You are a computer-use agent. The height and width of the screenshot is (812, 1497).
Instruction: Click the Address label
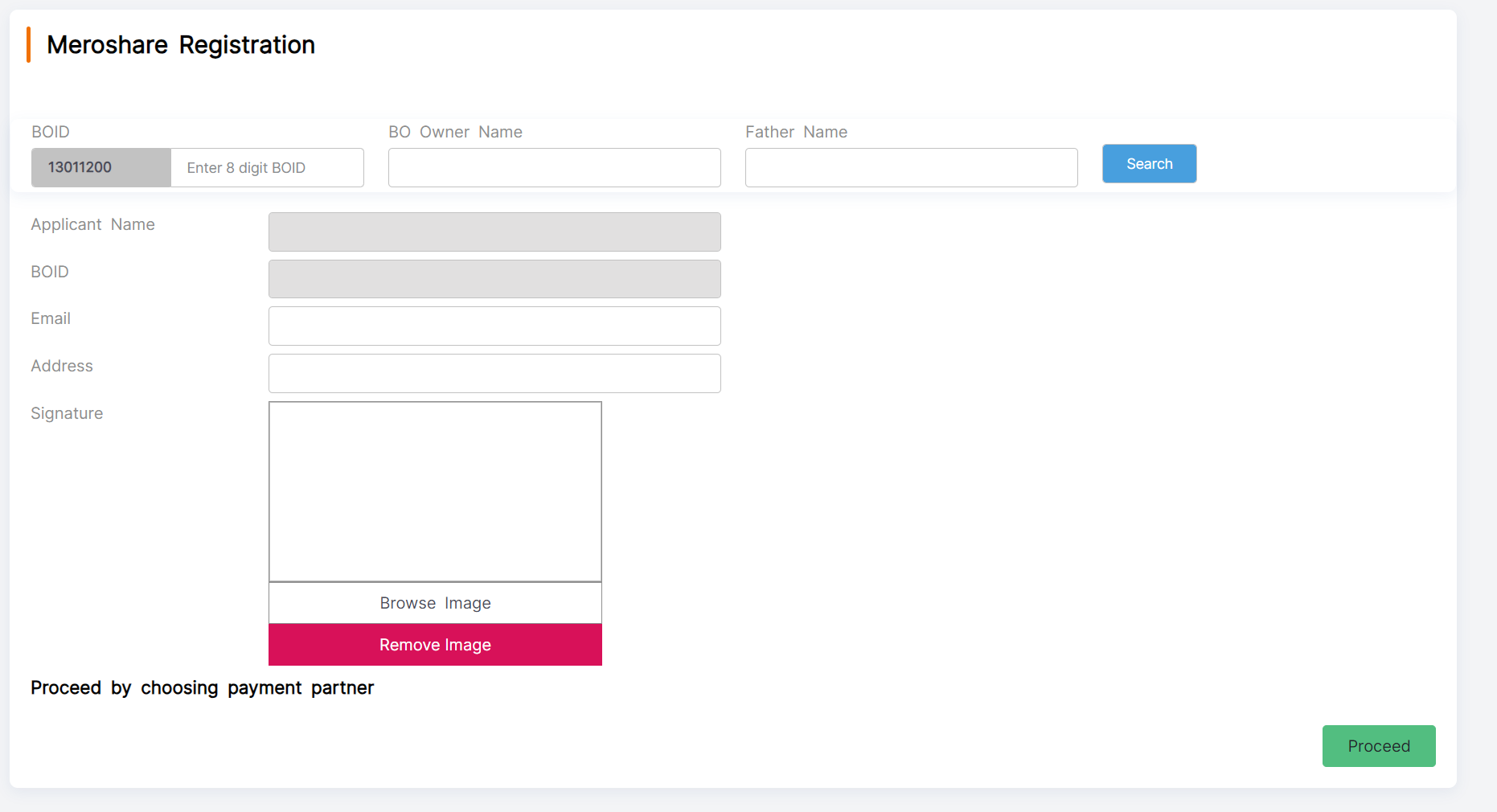[62, 366]
